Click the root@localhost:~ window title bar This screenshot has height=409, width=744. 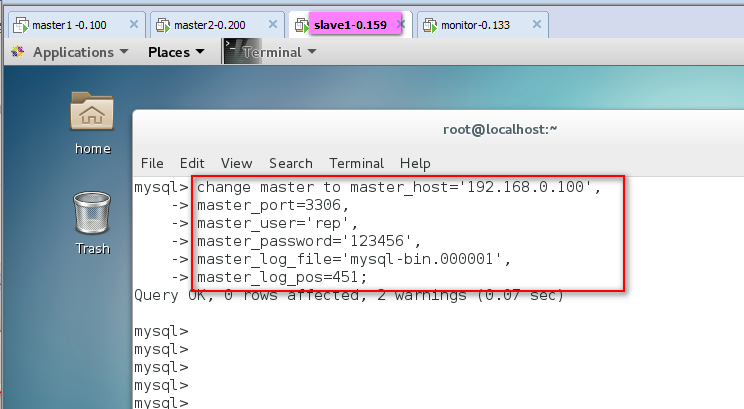500,129
